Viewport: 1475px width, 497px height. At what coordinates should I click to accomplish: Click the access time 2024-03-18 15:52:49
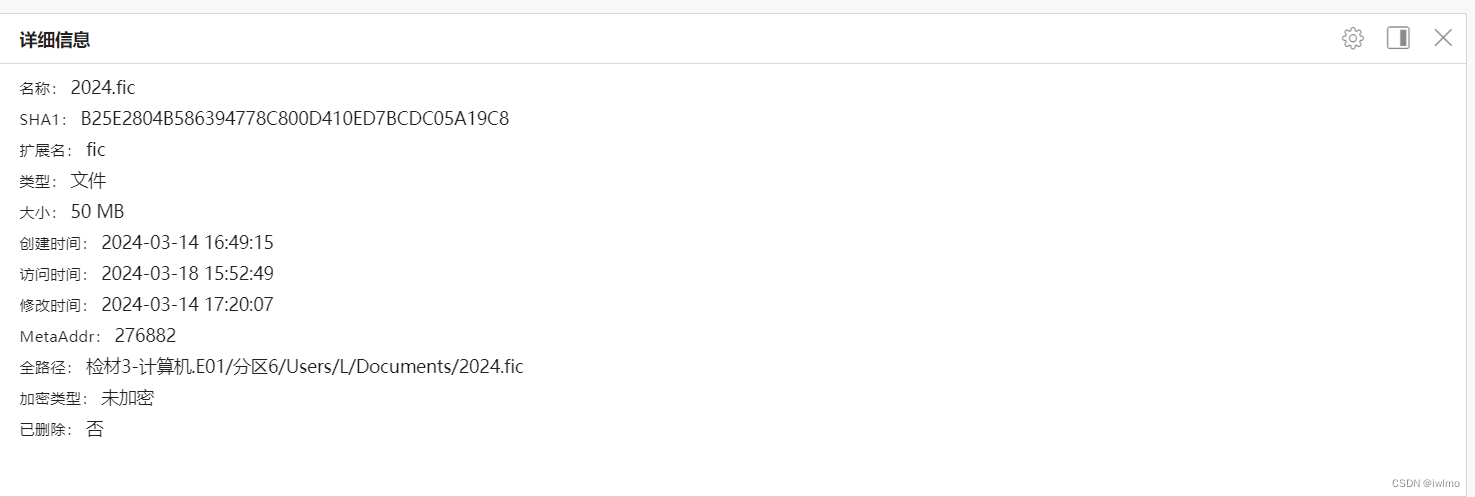point(188,274)
